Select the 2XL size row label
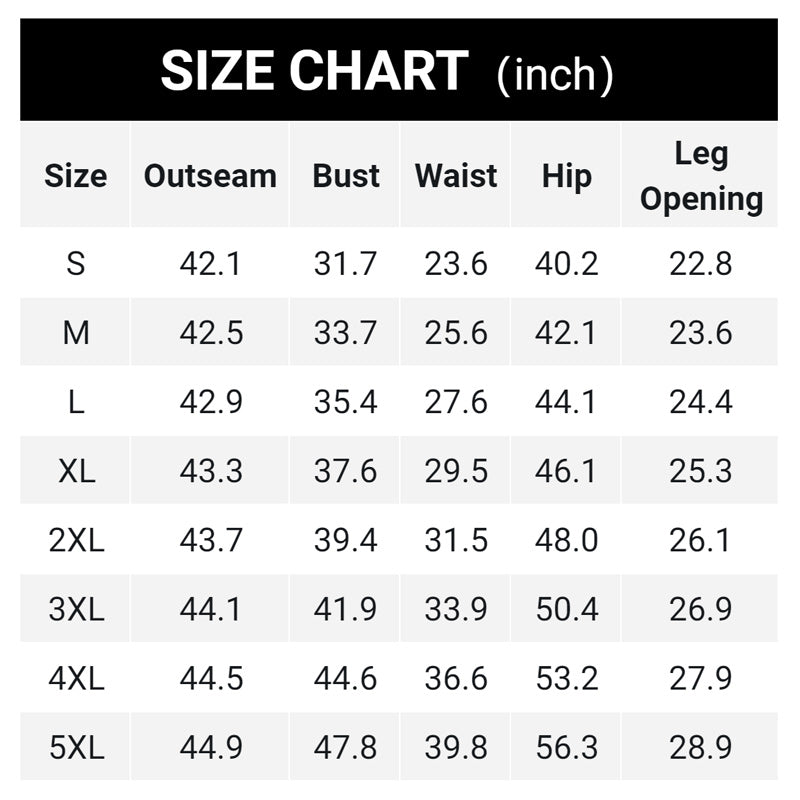The width and height of the screenshot is (800, 800). tap(76, 540)
